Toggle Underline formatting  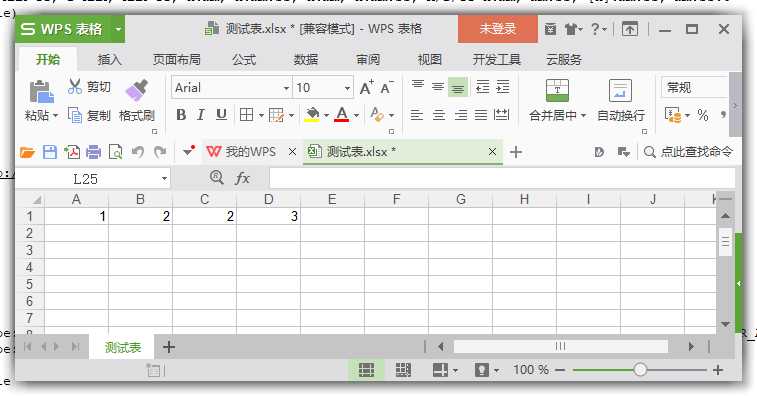221,115
